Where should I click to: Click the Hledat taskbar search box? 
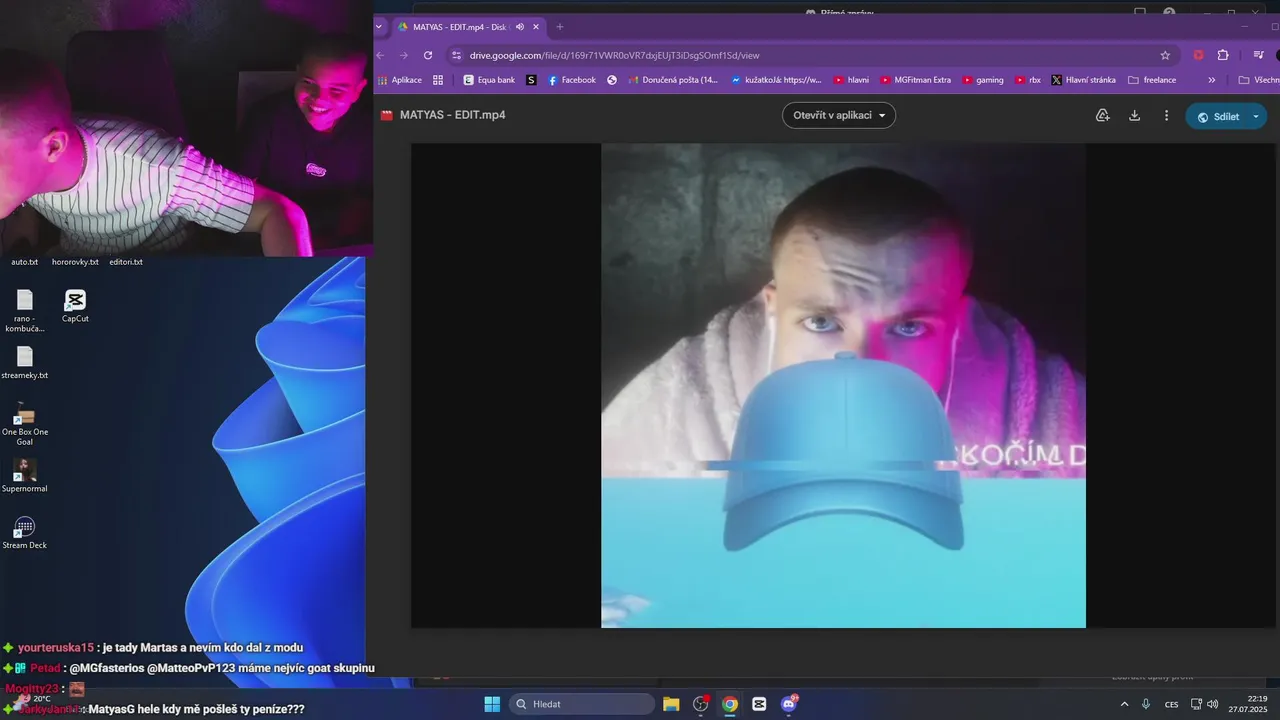click(x=582, y=704)
